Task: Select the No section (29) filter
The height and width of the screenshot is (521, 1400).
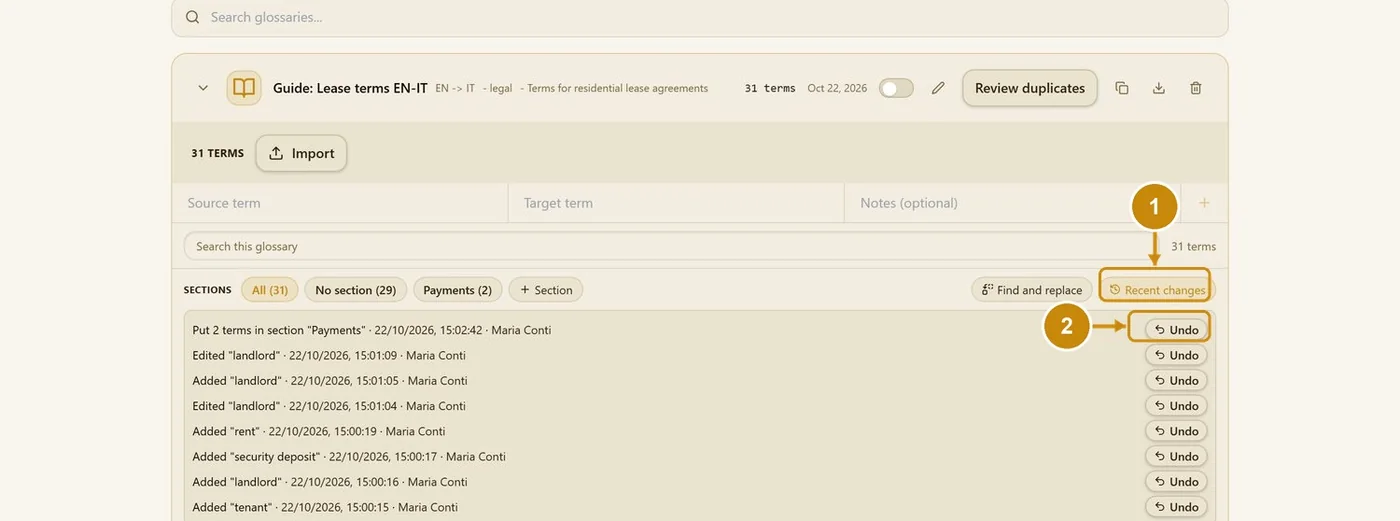Action: [355, 290]
